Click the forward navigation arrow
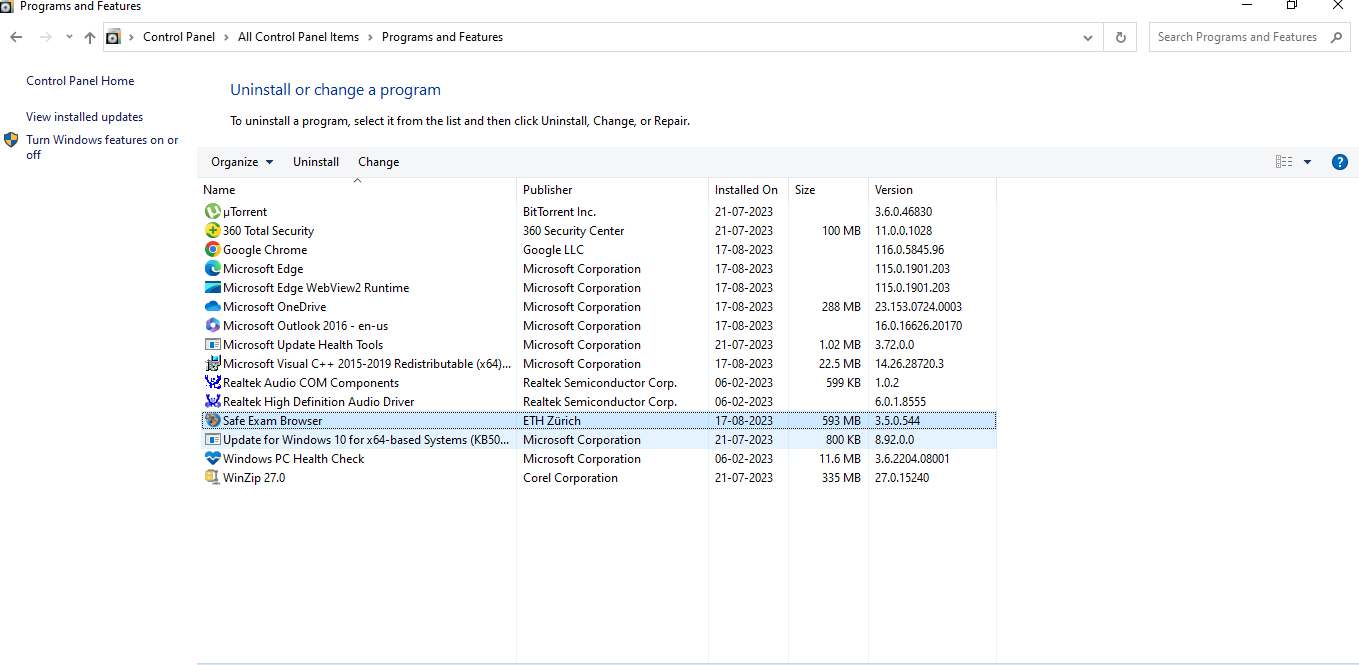This screenshot has width=1359, height=665. 45,37
